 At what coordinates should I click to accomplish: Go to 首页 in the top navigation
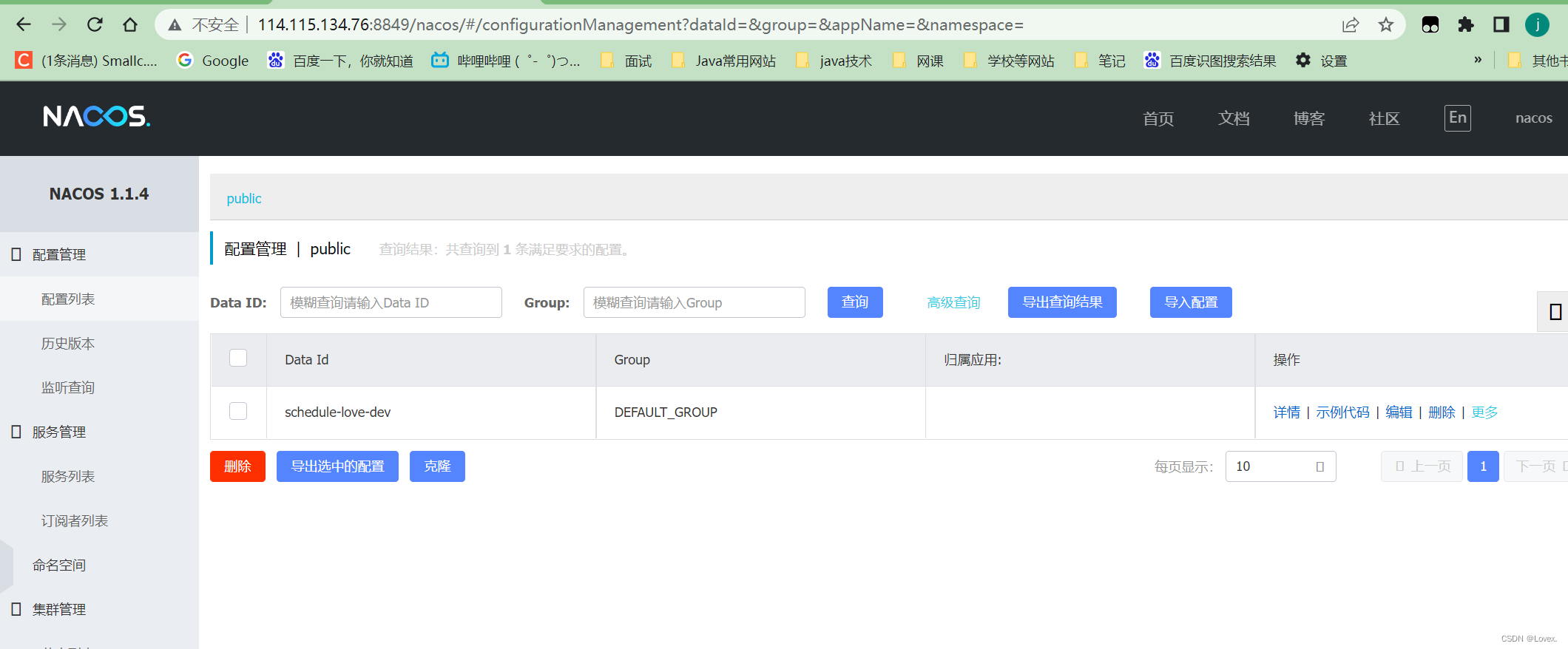coord(1158,118)
